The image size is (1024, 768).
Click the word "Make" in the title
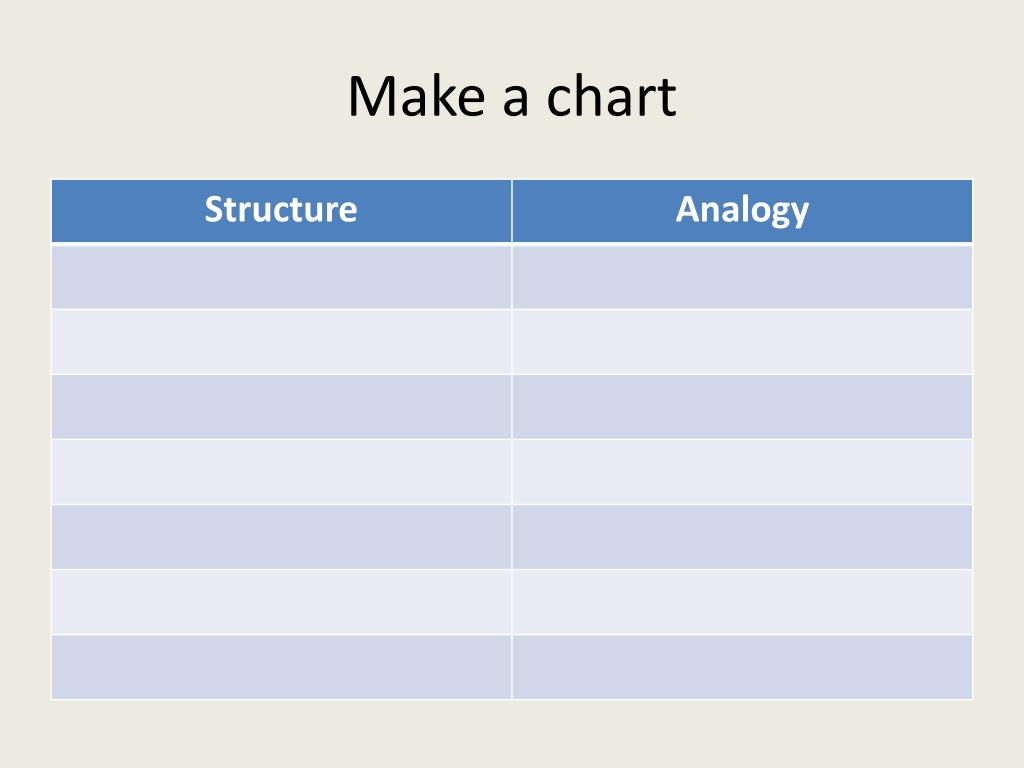pyautogui.click(x=416, y=97)
